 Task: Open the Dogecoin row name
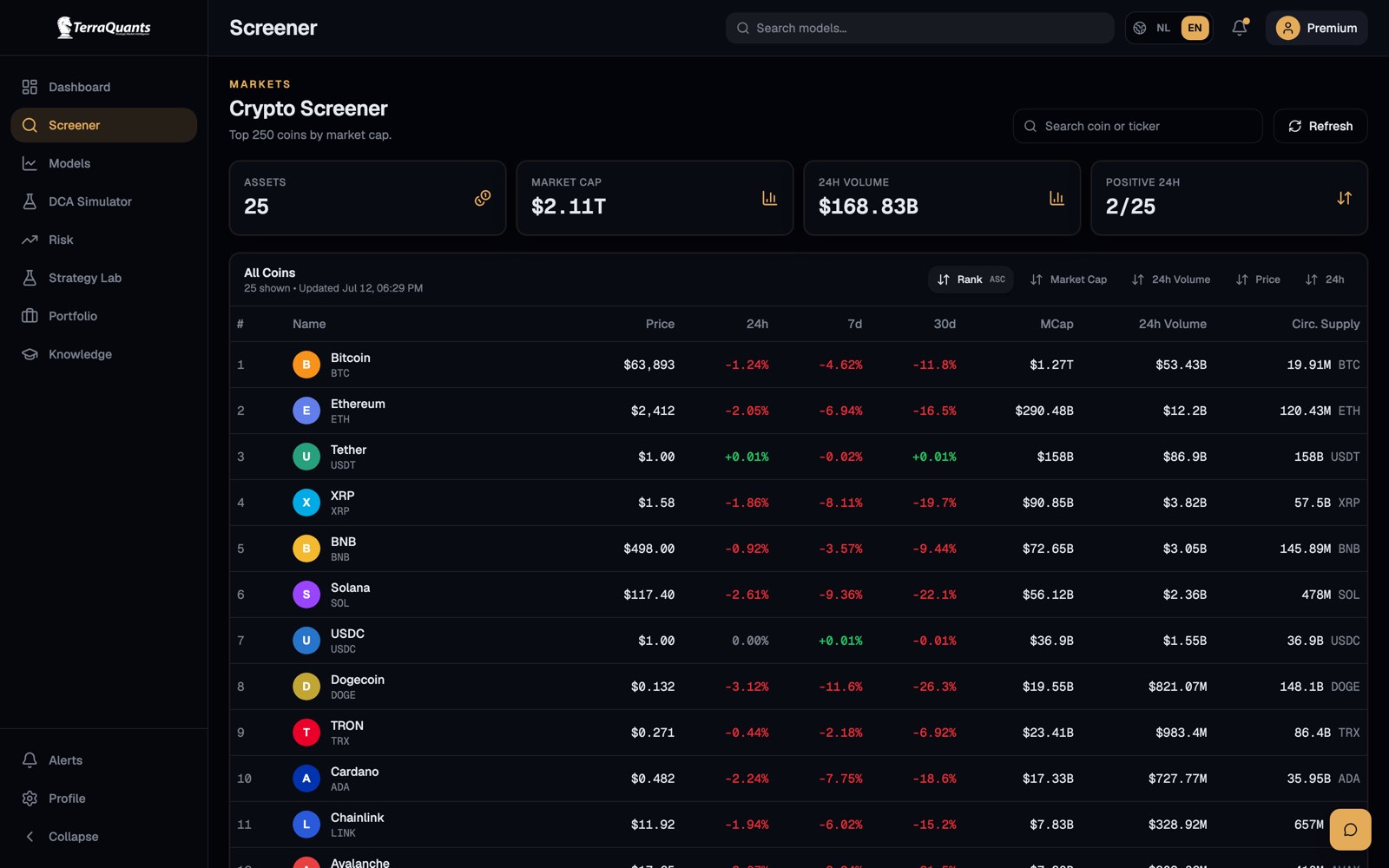pyautogui.click(x=358, y=680)
